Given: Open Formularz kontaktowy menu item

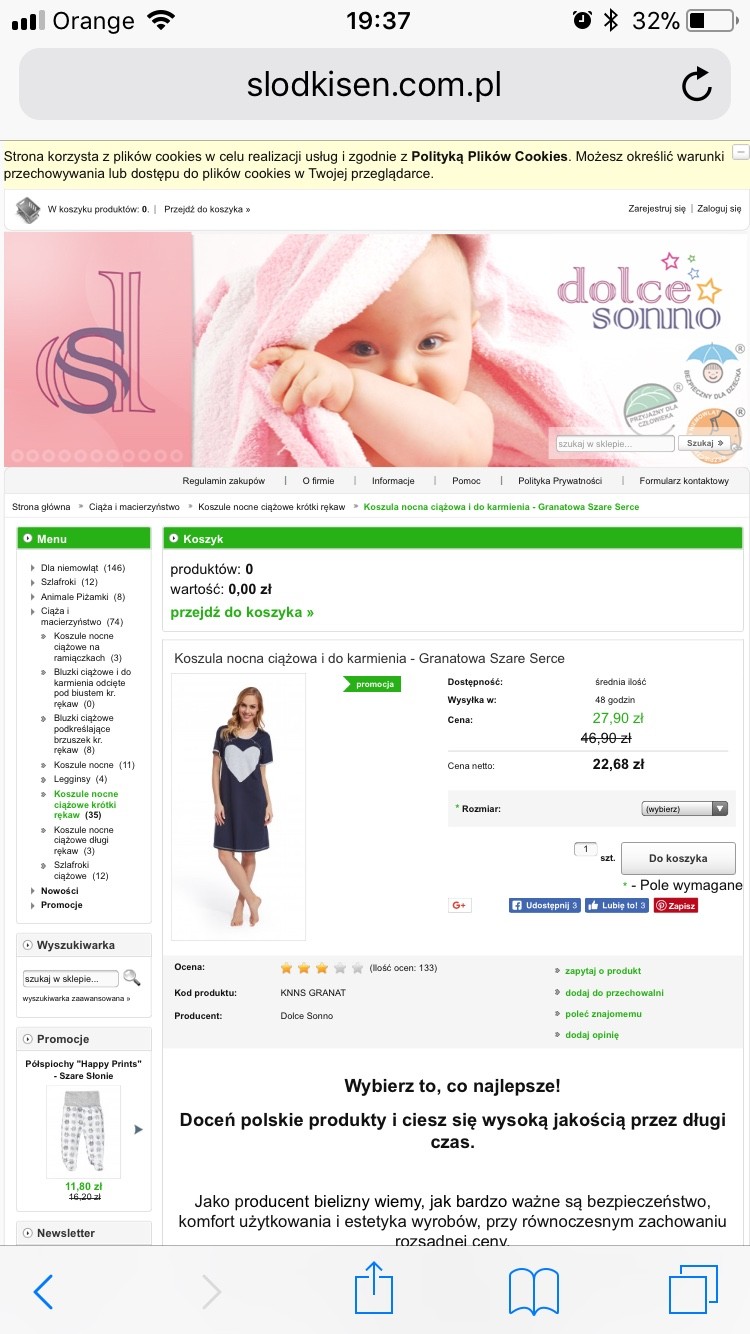Looking at the screenshot, I should coord(684,481).
